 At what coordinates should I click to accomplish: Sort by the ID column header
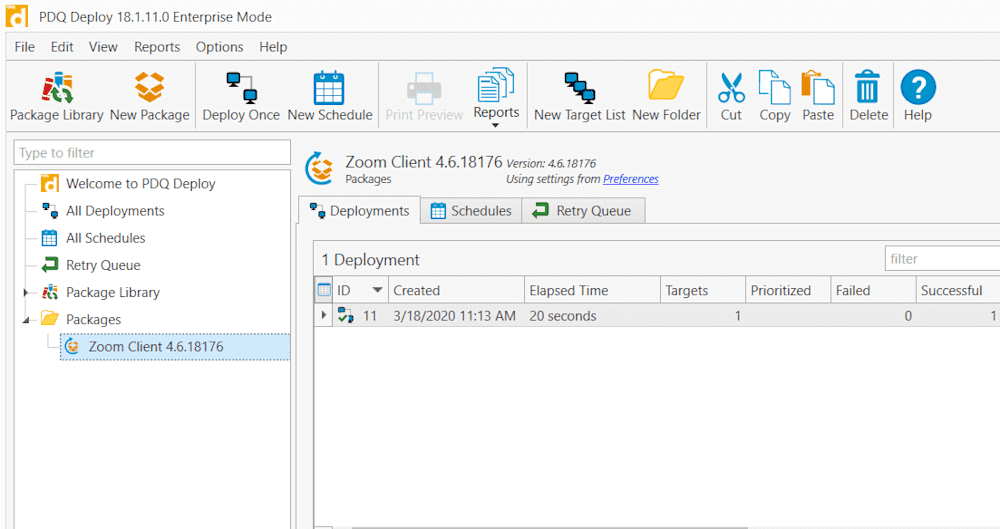(x=360, y=290)
